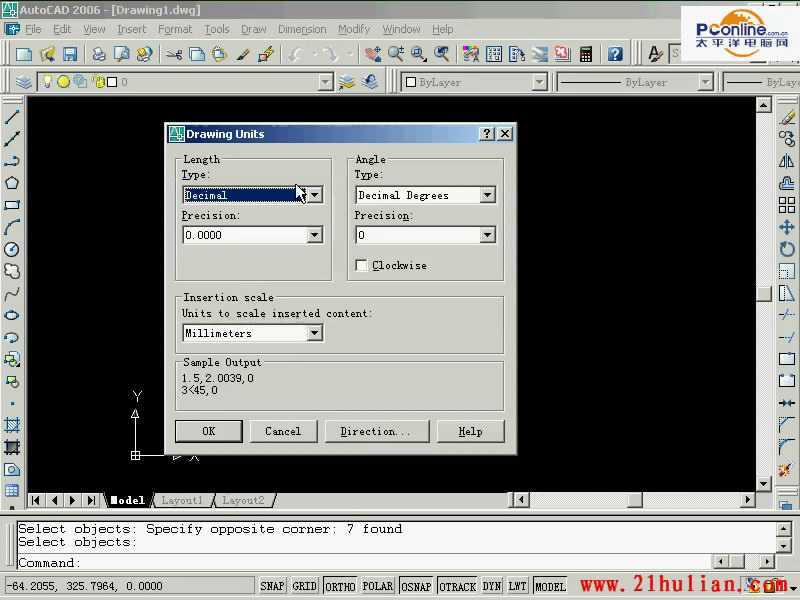Select the Array tool
This screenshot has width=800, height=600.
point(787,205)
